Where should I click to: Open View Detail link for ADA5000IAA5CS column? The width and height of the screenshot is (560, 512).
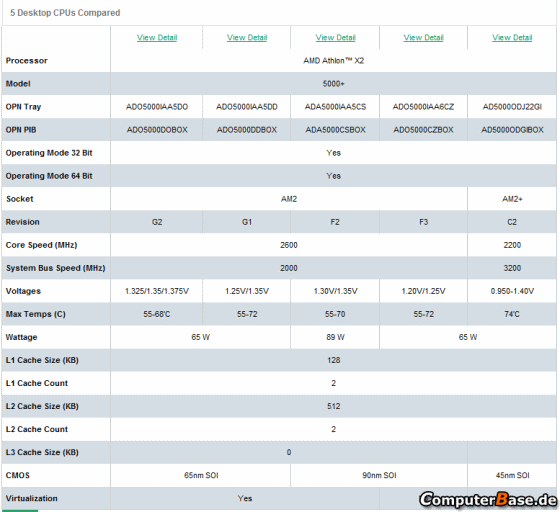(x=335, y=37)
